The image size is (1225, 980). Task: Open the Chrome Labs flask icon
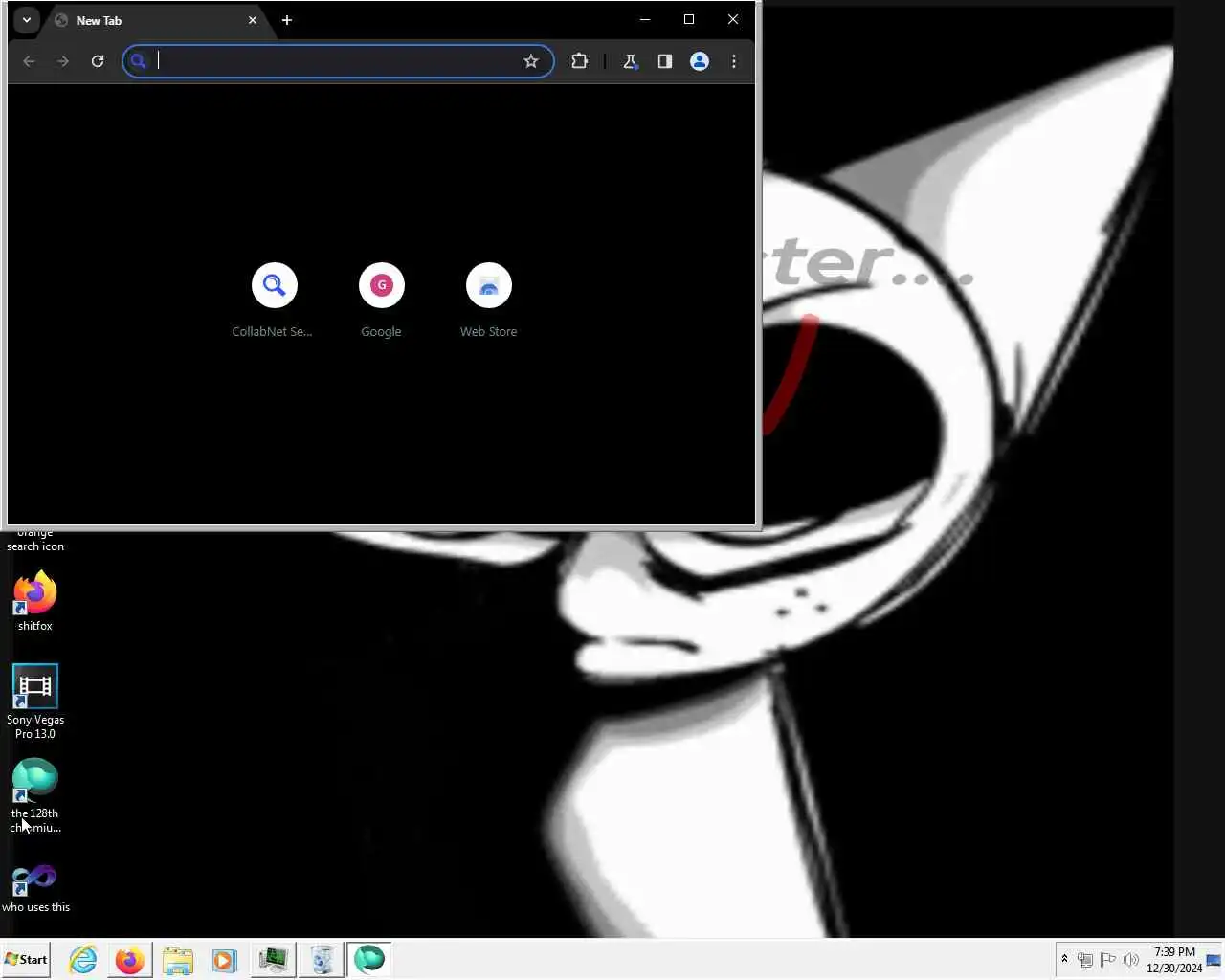[630, 61]
